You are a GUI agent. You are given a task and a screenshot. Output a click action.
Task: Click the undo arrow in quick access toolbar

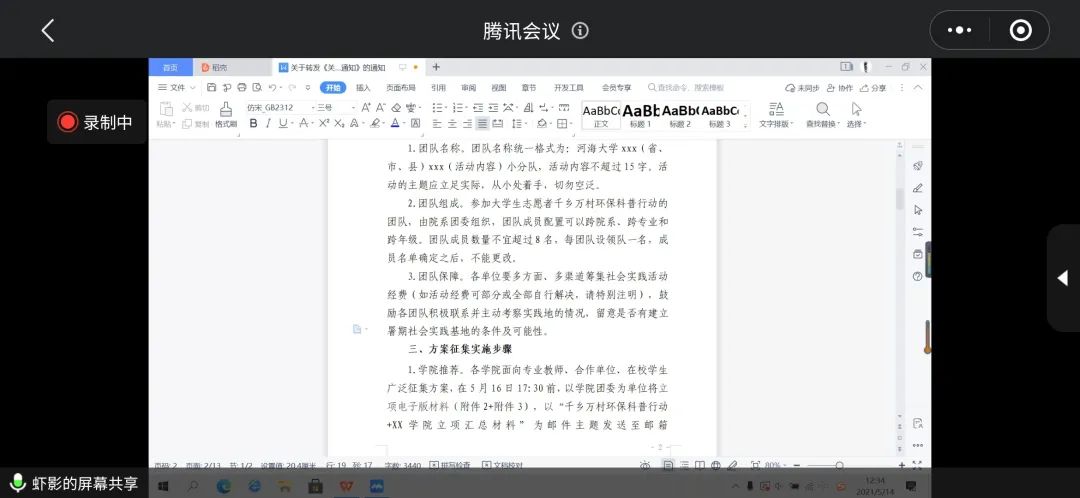(273, 88)
